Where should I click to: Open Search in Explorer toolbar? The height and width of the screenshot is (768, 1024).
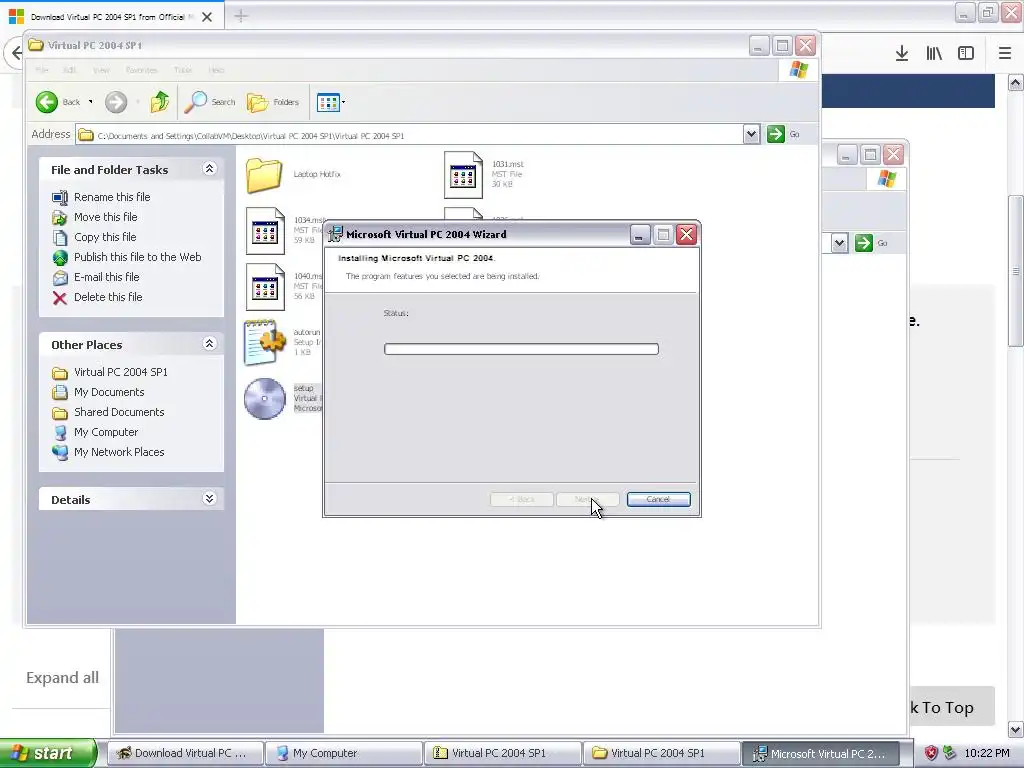(210, 102)
